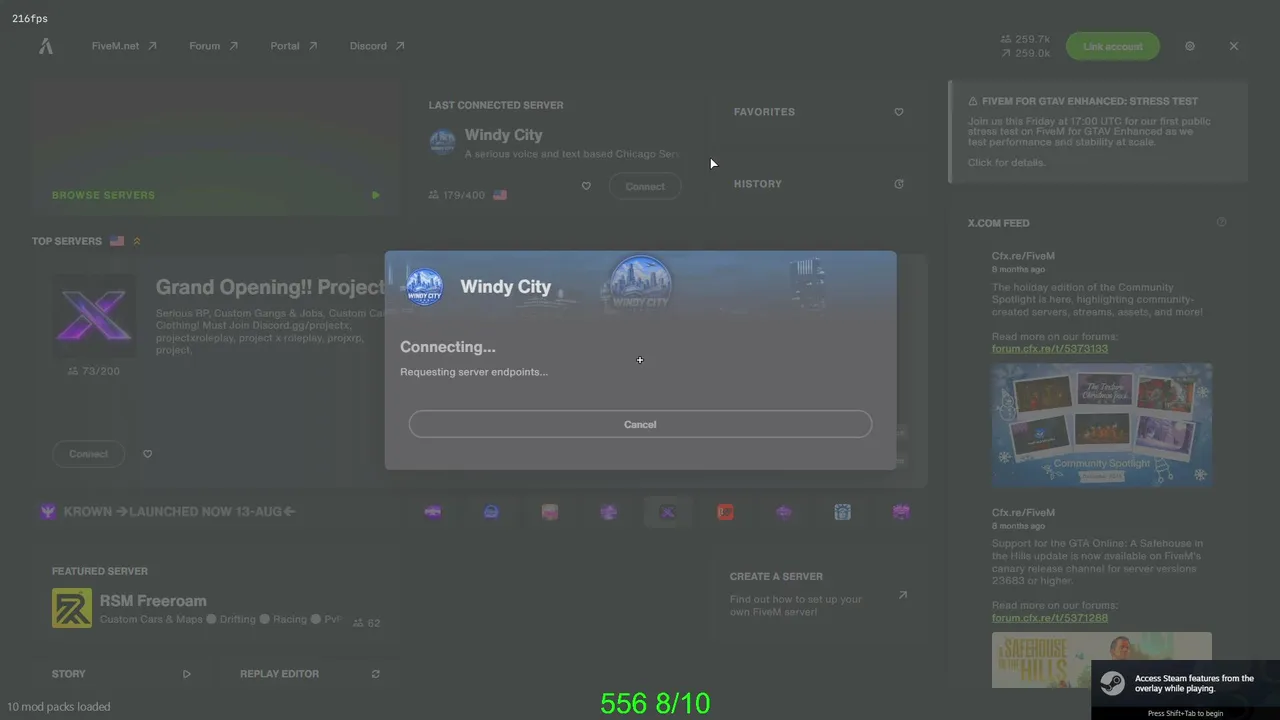Click the 10 mod packs loaded text
Screen dimensions: 1280x720
coord(59,707)
